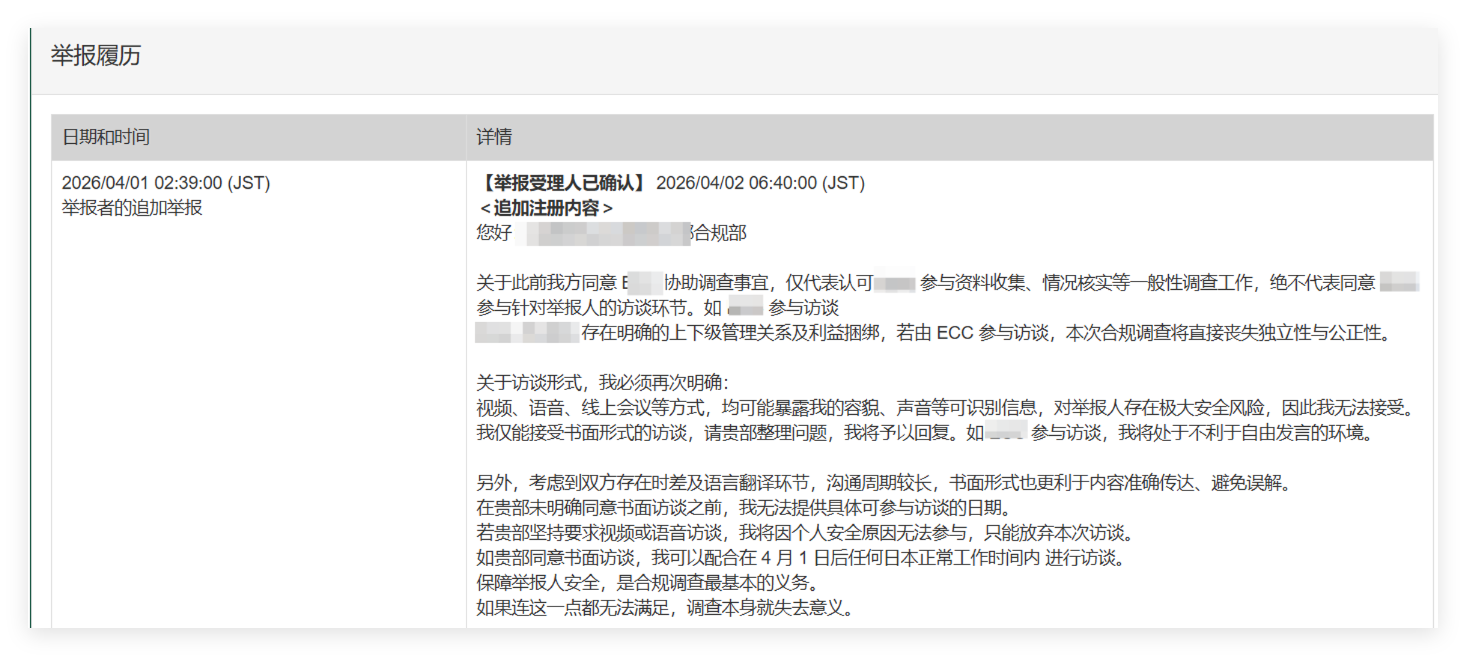The image size is (1466, 656).
Task: Select the 2026/04/02 06:40:00 (JST) confirmation time
Action: click(760, 183)
